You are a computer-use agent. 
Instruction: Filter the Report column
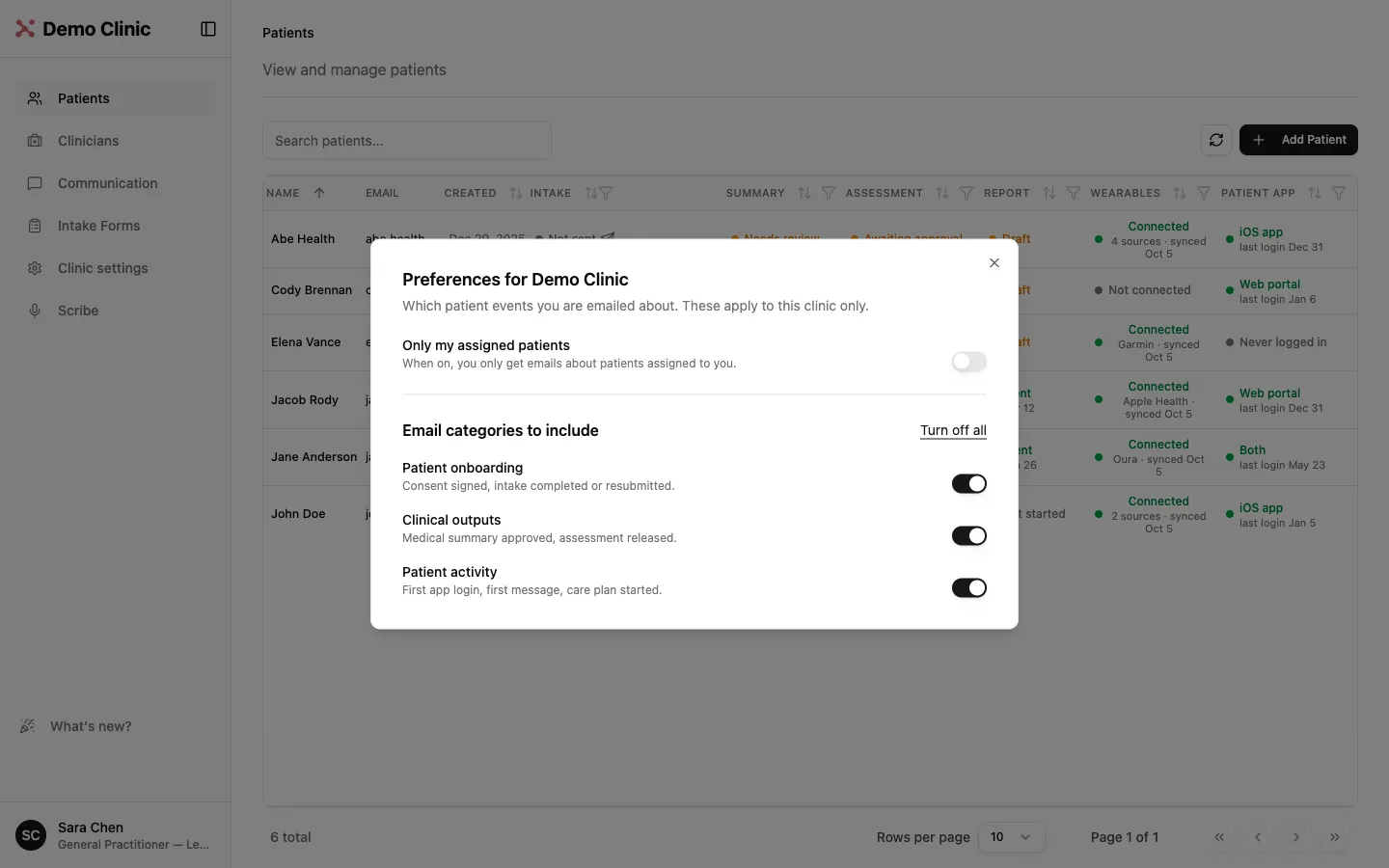pyautogui.click(x=1074, y=193)
